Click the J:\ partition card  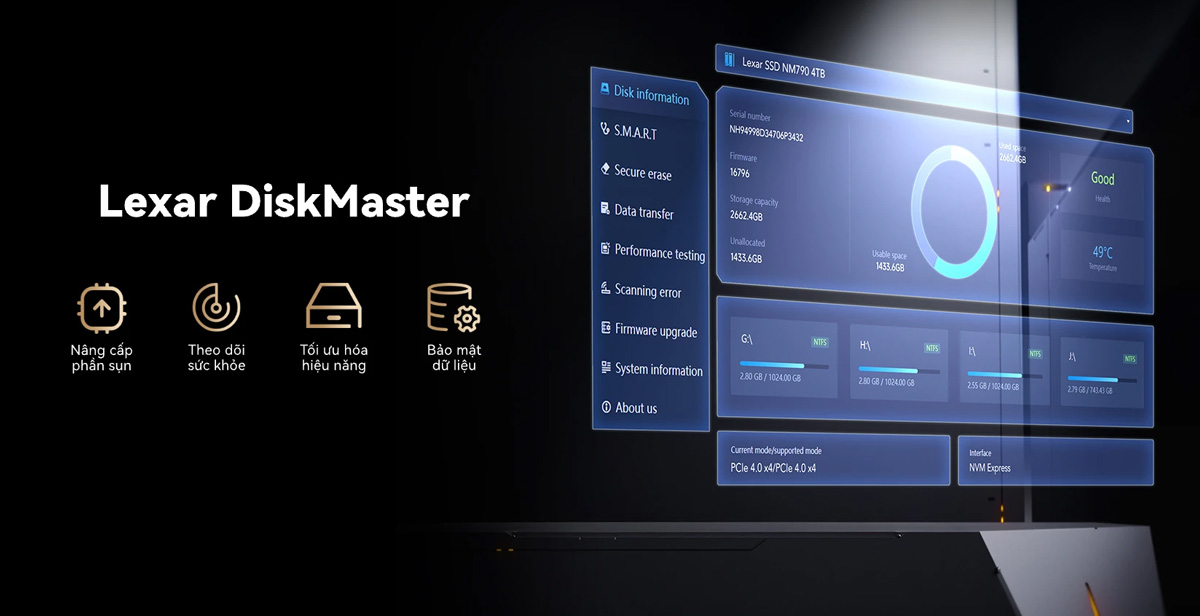pyautogui.click(x=1103, y=372)
